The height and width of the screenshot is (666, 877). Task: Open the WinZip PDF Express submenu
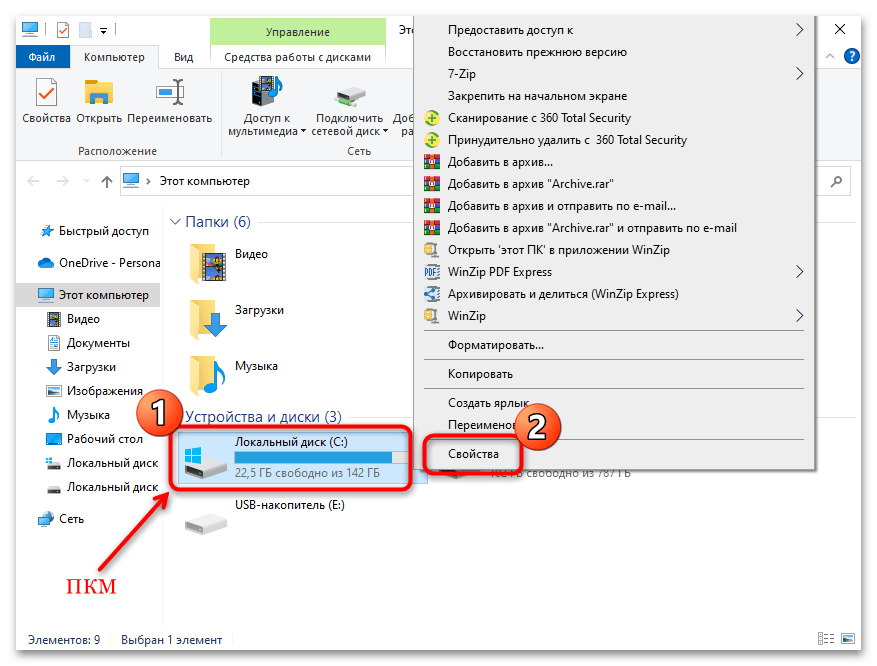click(614, 272)
